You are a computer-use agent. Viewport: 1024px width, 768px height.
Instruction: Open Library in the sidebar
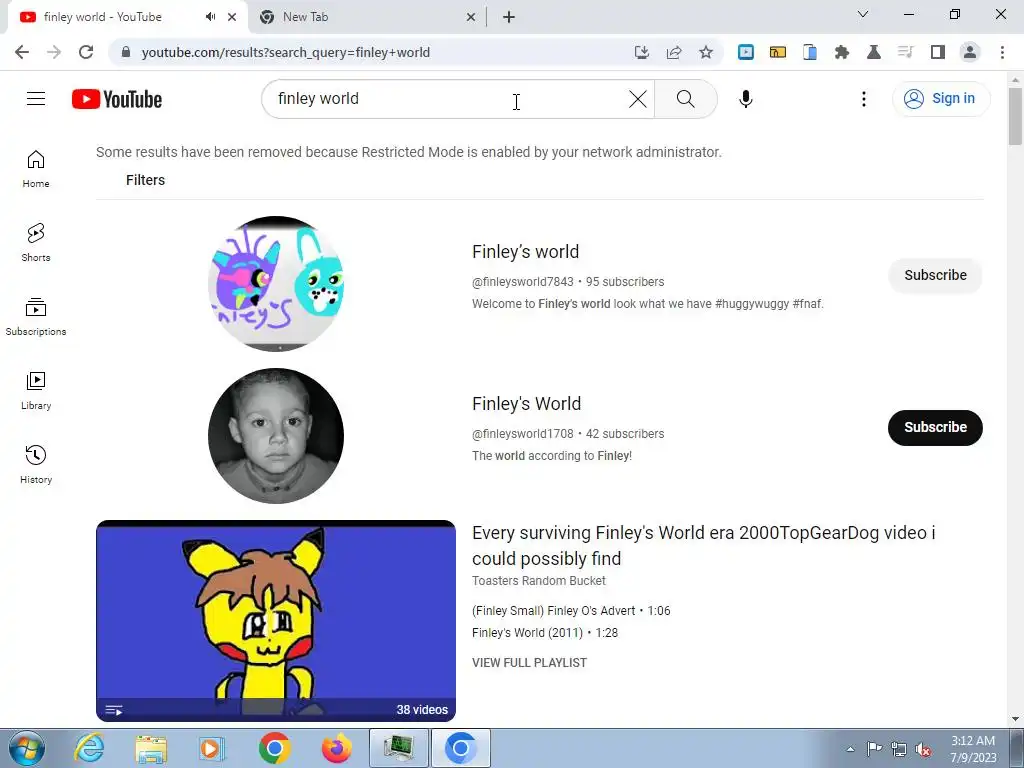pyautogui.click(x=36, y=391)
